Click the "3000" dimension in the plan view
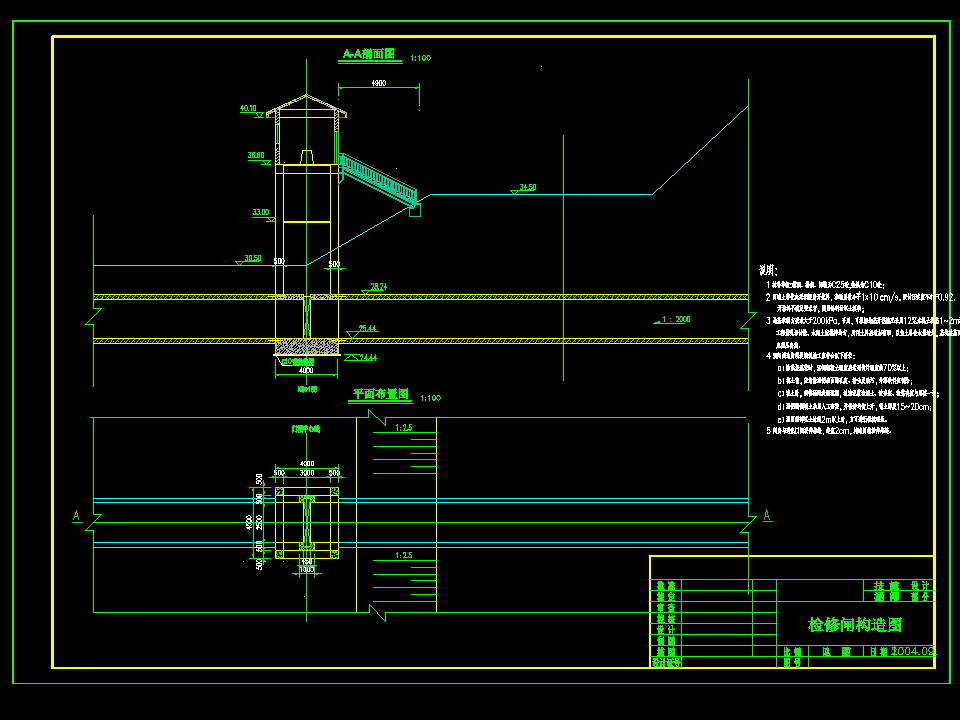 pyautogui.click(x=307, y=473)
